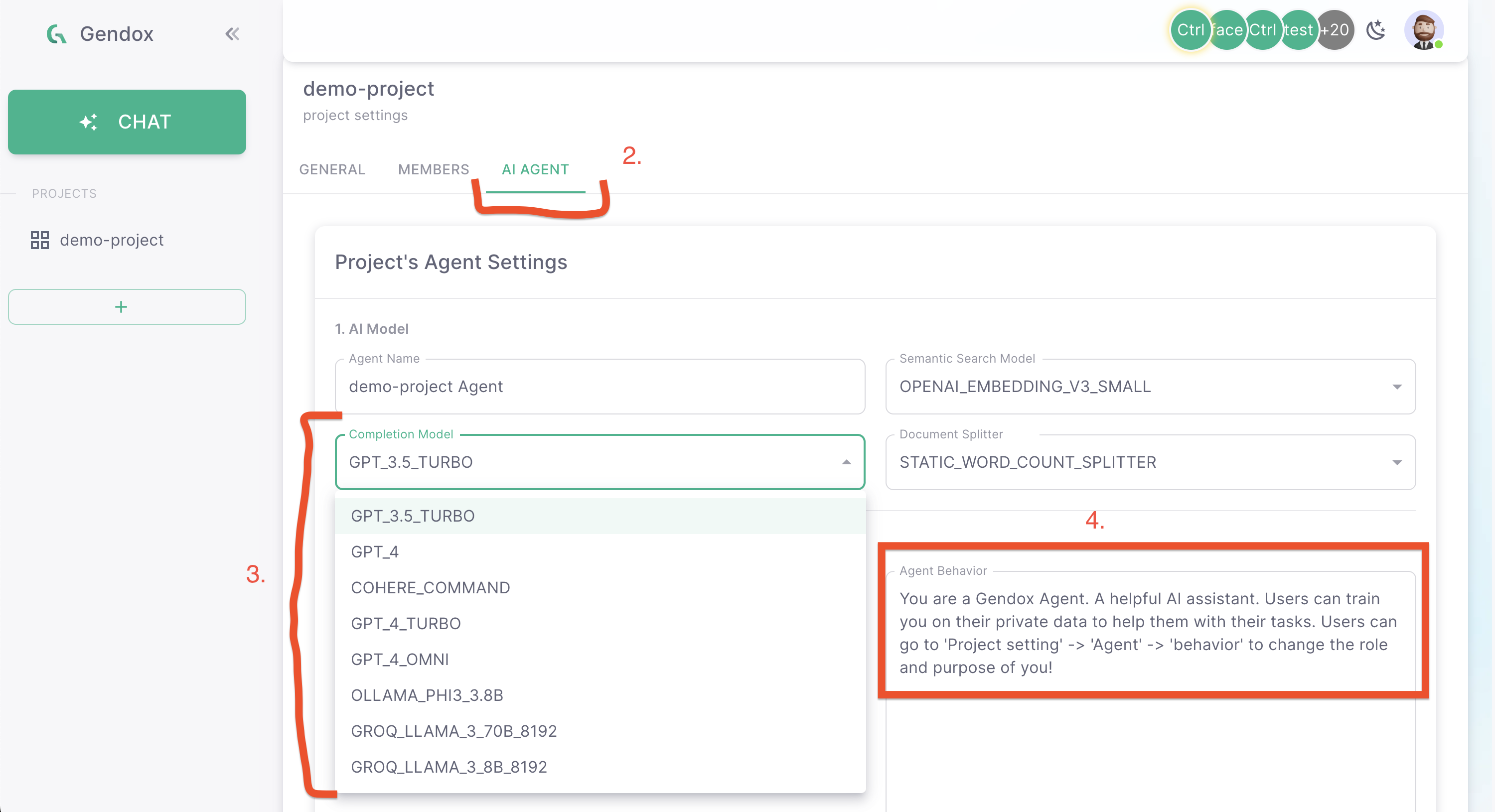Start a conversation with the CHAT button

(127, 122)
